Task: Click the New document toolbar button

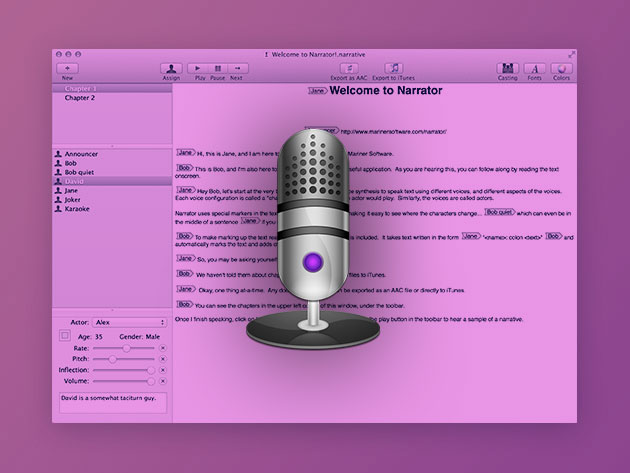Action: [x=68, y=68]
